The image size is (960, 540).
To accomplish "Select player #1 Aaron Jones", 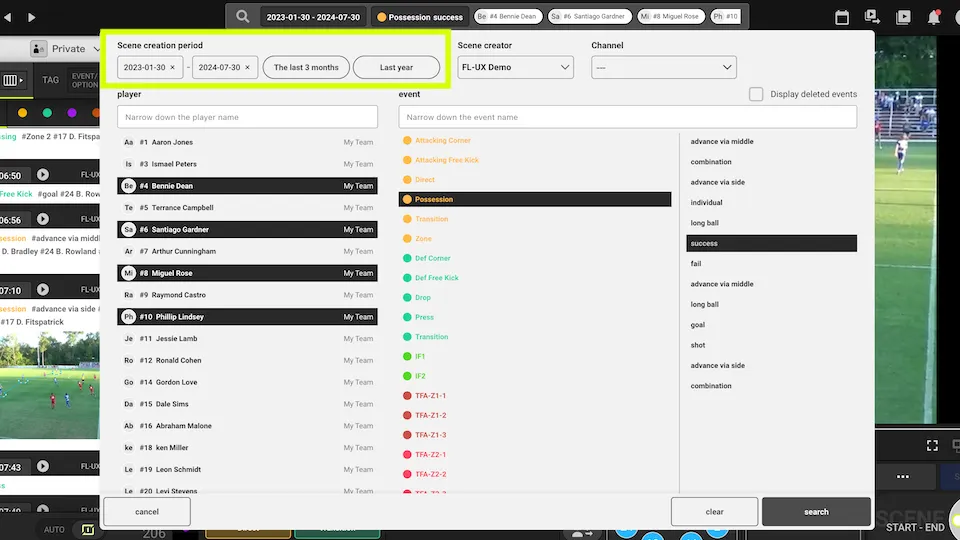I will 247,142.
